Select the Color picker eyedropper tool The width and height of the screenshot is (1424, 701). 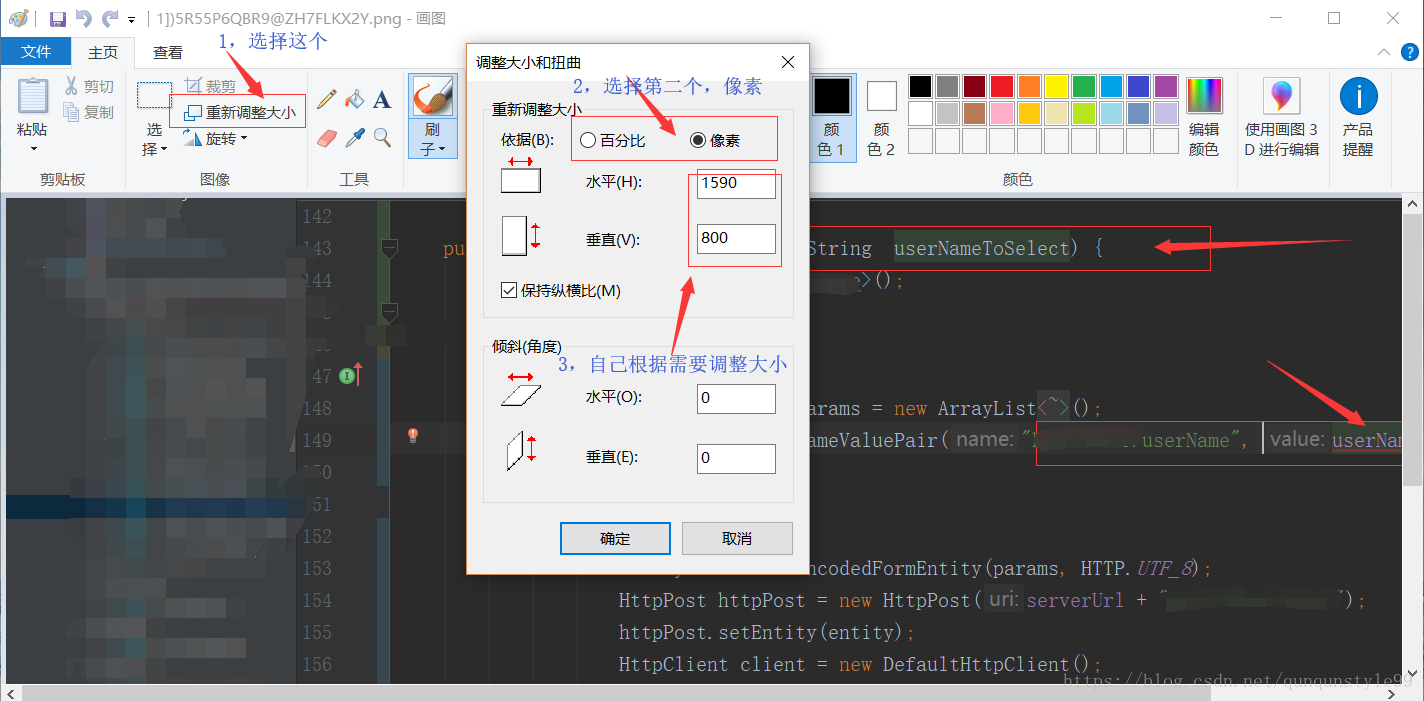(354, 137)
